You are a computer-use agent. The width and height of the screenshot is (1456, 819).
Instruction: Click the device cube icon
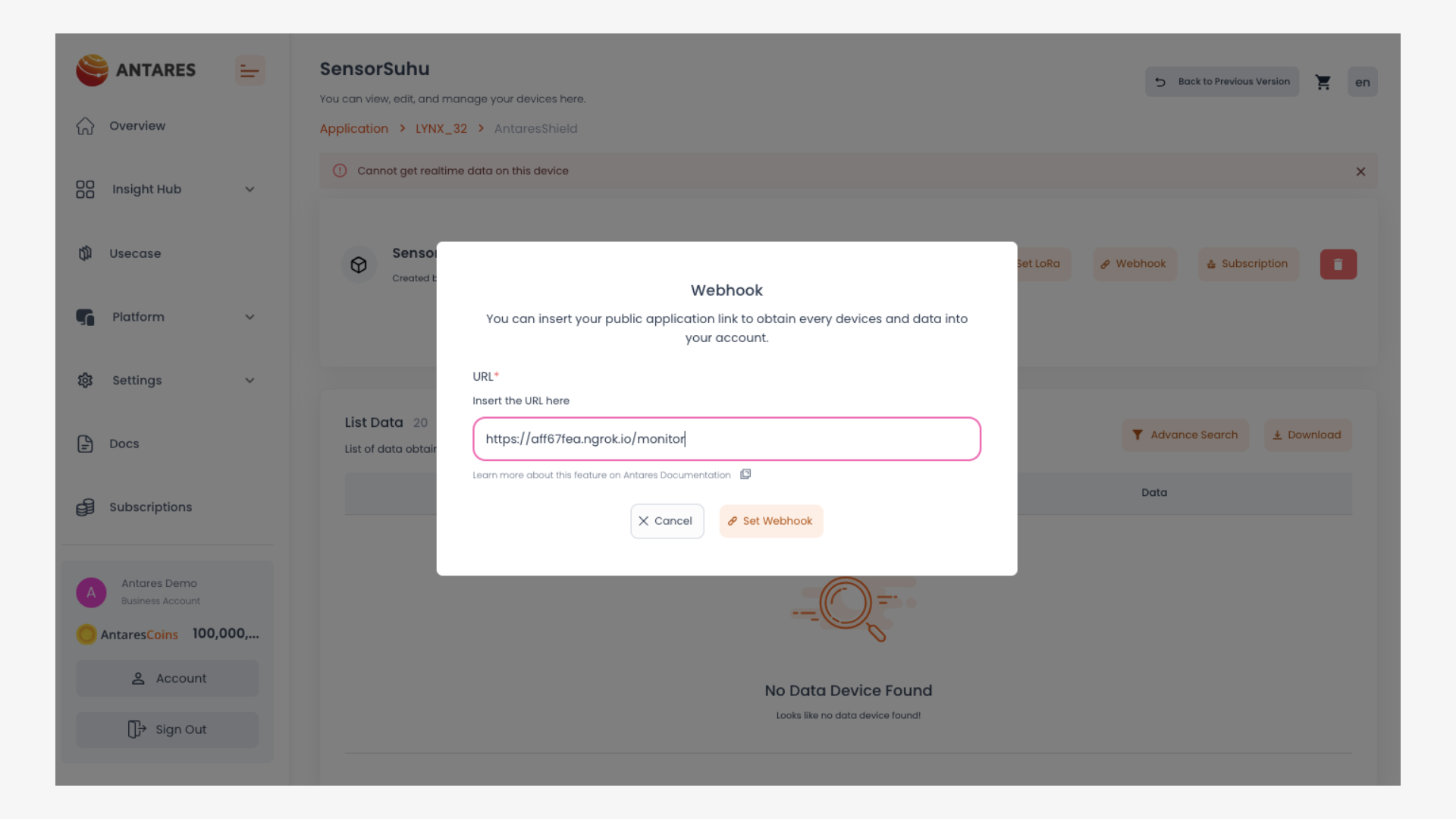(359, 265)
